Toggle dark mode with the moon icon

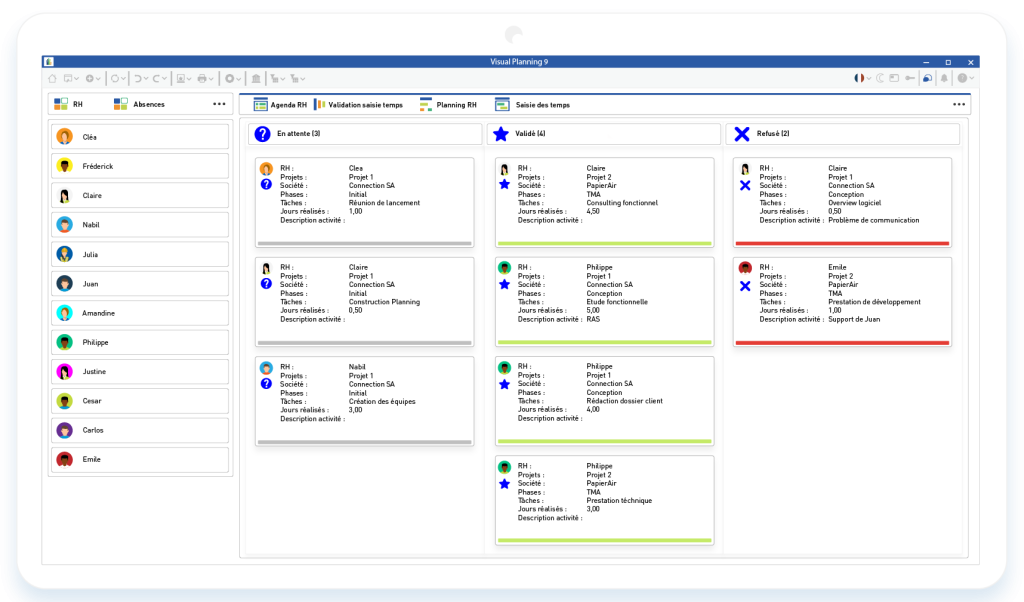[880, 78]
